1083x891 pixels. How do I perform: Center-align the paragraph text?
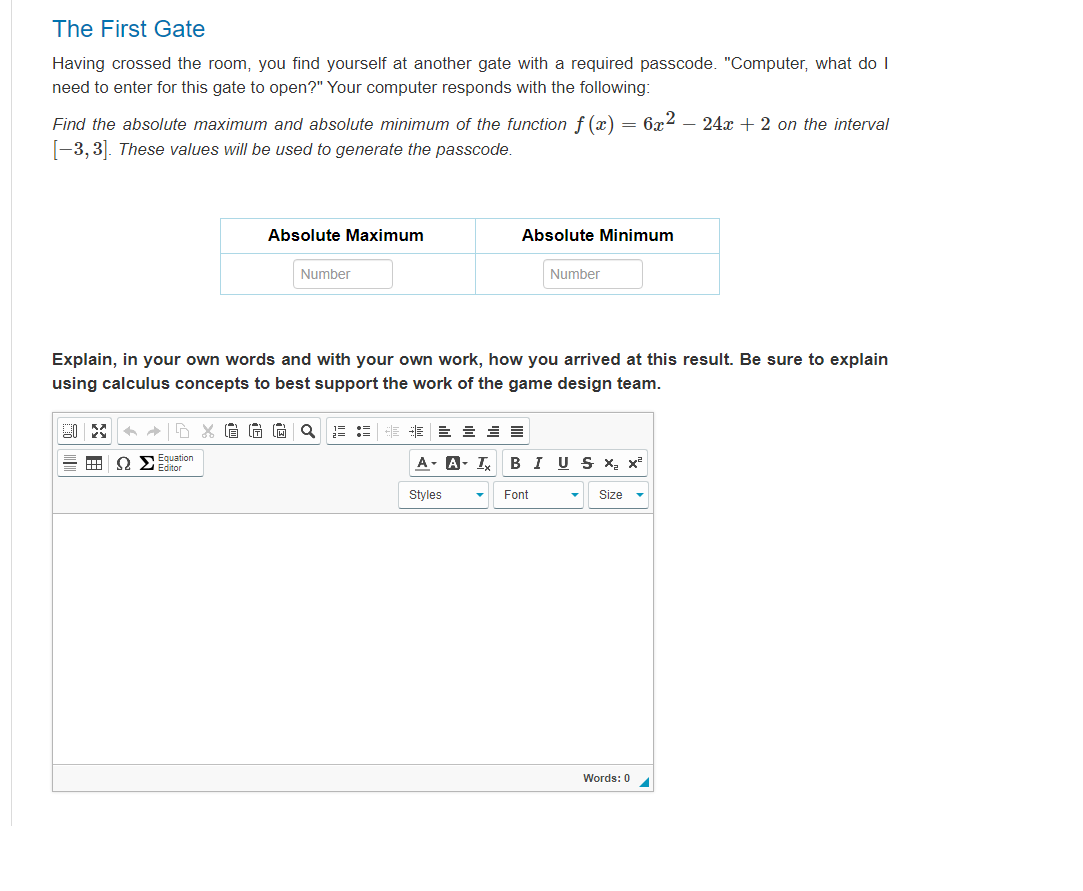(467, 430)
